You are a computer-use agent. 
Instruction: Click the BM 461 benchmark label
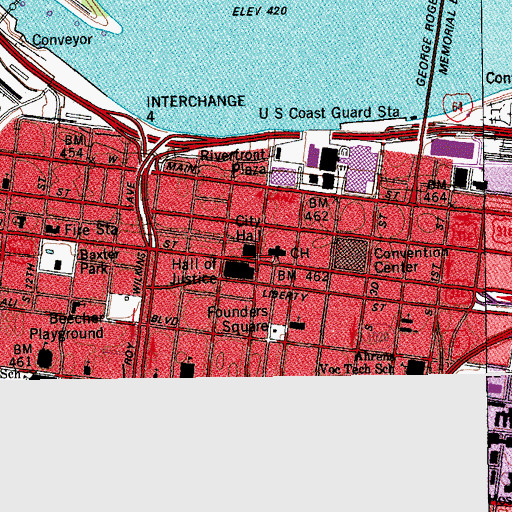click(20, 355)
